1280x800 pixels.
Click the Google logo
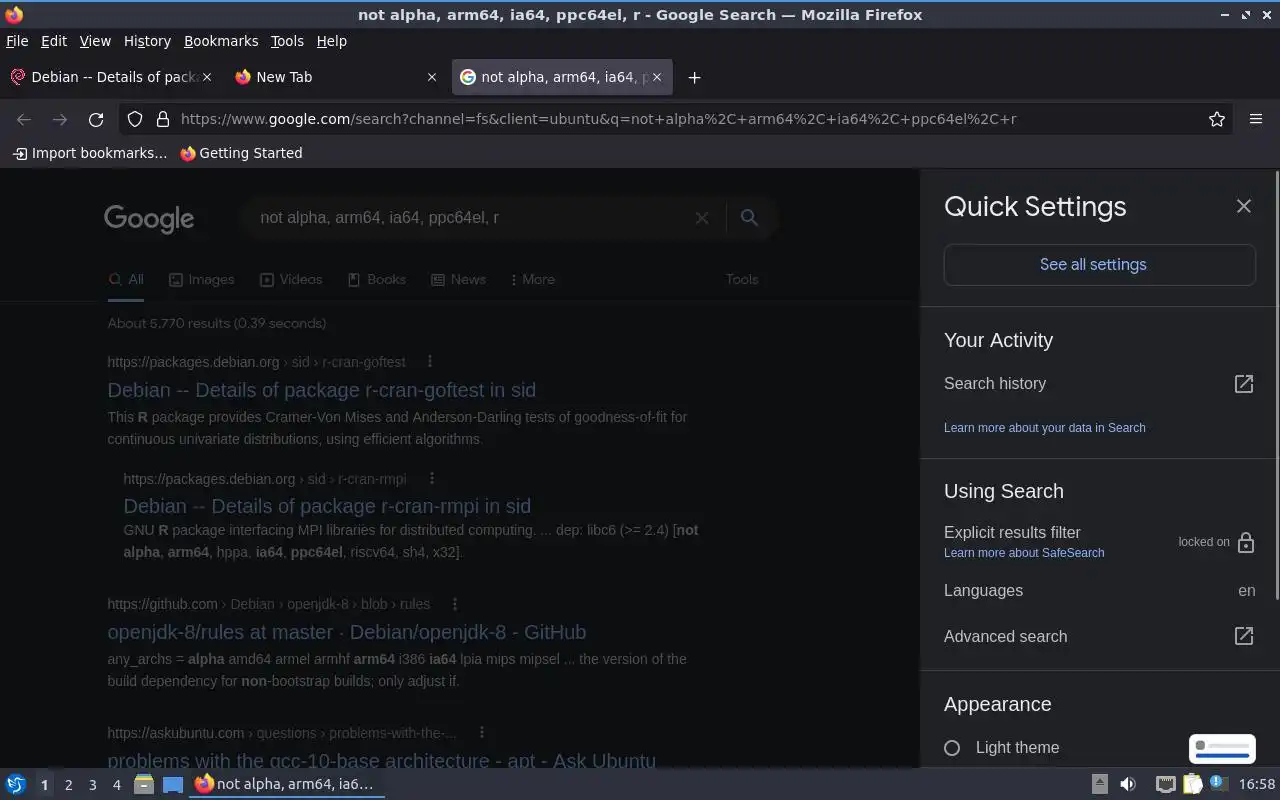(149, 218)
